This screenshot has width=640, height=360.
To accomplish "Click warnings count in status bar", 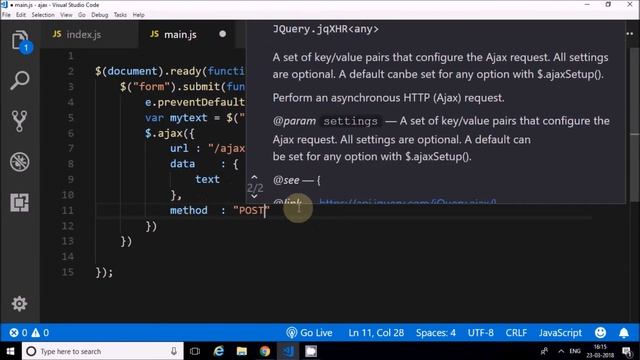I will (40, 333).
